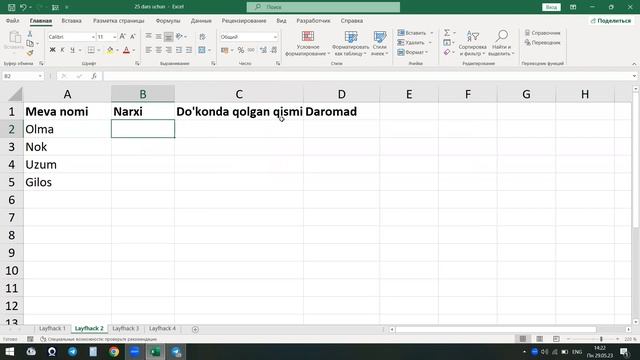Click Справочник button
The height and width of the screenshot is (360, 640).
coord(542,33)
